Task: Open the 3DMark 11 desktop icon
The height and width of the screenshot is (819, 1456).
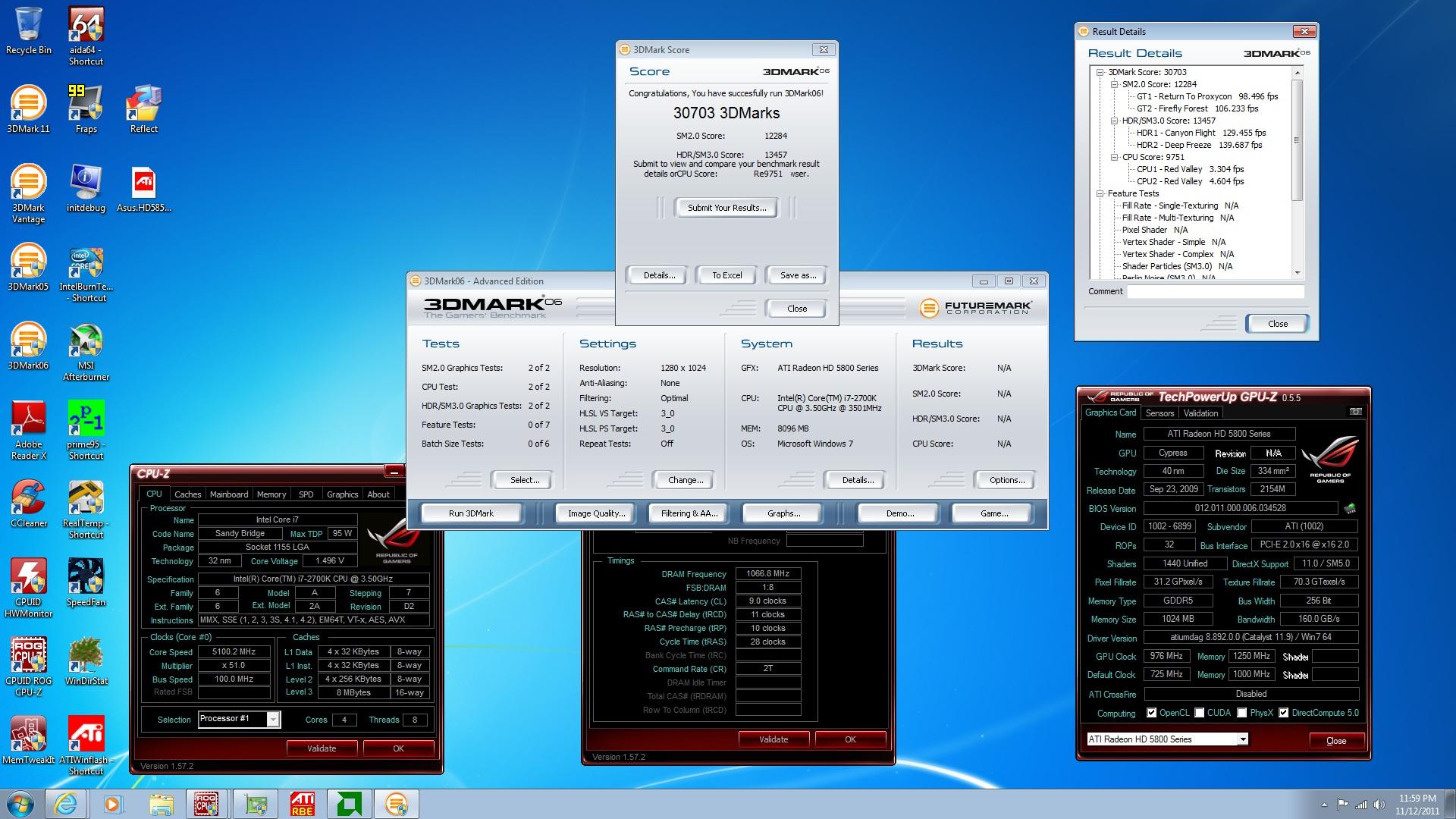Action: click(29, 109)
